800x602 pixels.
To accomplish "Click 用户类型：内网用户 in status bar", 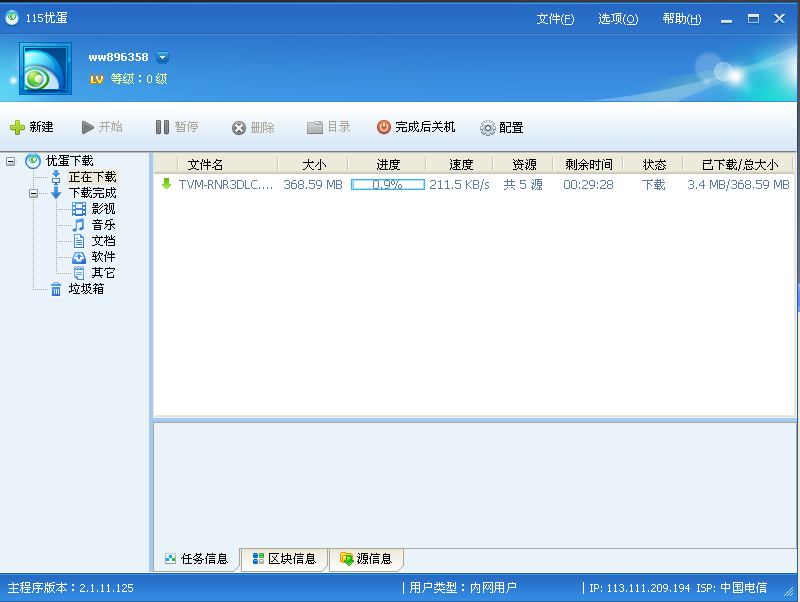I will click(x=463, y=588).
